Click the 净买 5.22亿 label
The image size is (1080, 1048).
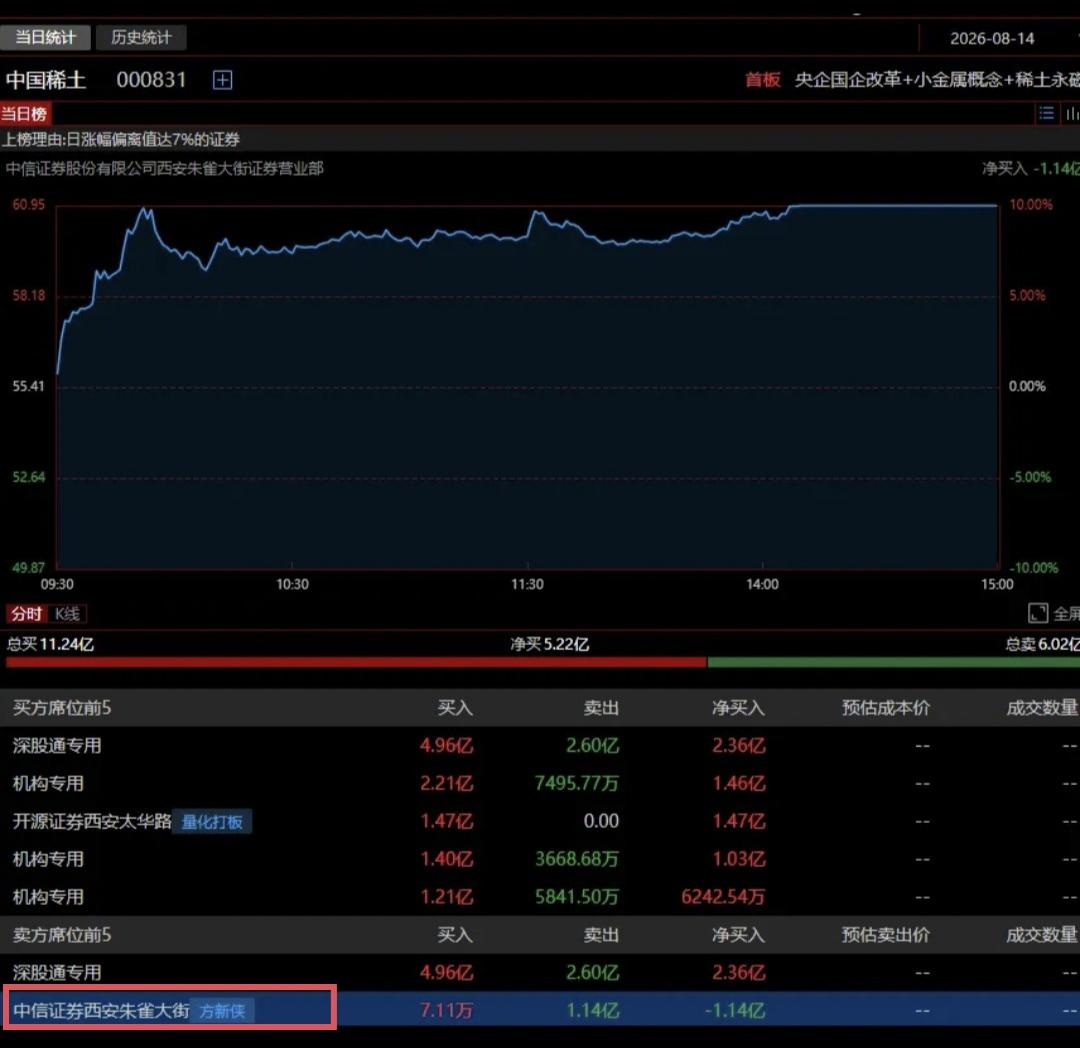pyautogui.click(x=550, y=644)
